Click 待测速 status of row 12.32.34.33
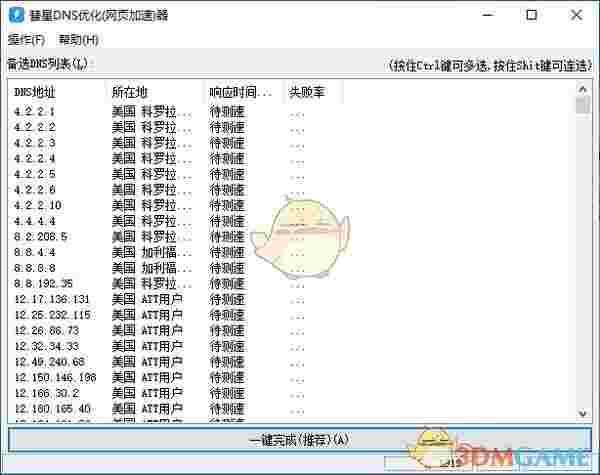 pyautogui.click(x=227, y=346)
